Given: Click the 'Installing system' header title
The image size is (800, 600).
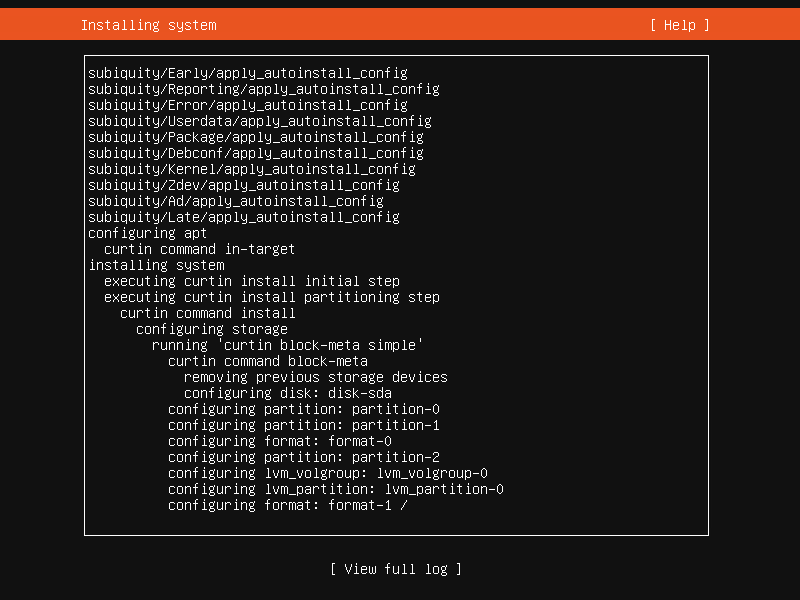Looking at the screenshot, I should [148, 25].
